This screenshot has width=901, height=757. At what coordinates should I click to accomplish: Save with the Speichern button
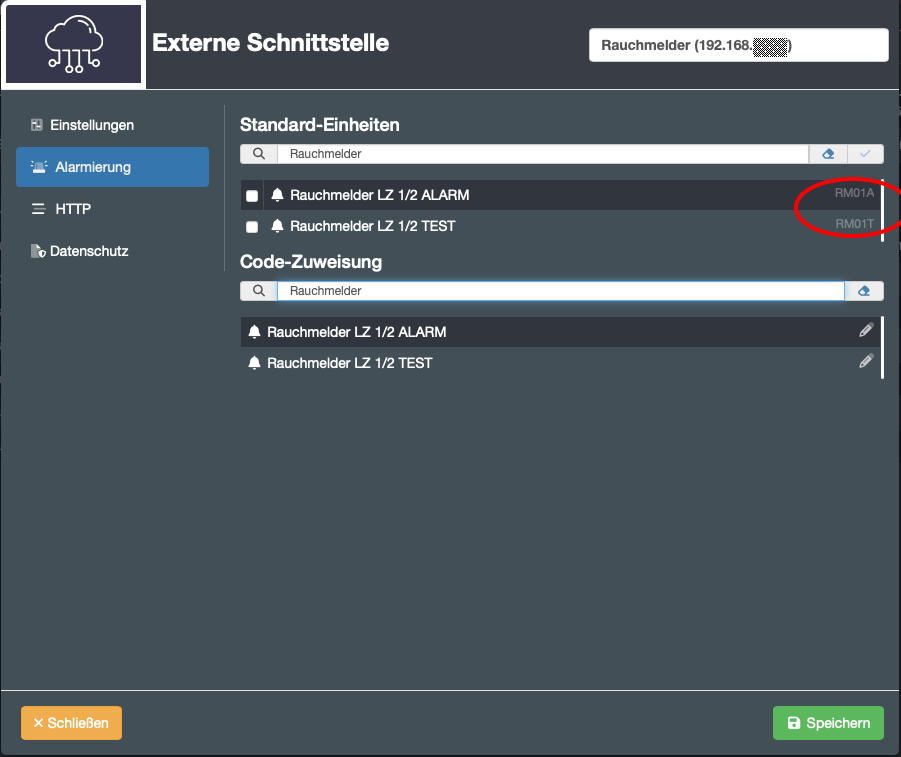tap(828, 723)
